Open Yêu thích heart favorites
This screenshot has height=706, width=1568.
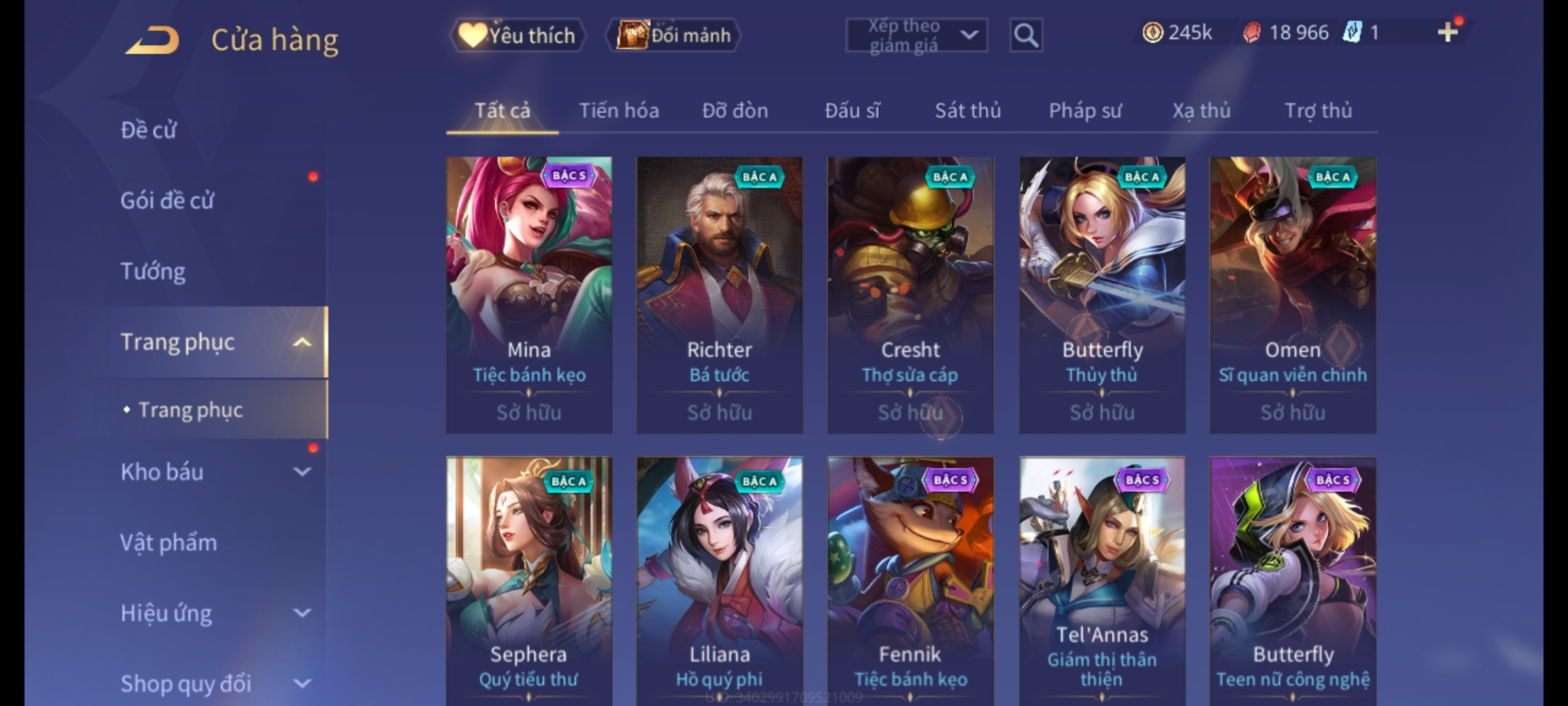(x=517, y=35)
